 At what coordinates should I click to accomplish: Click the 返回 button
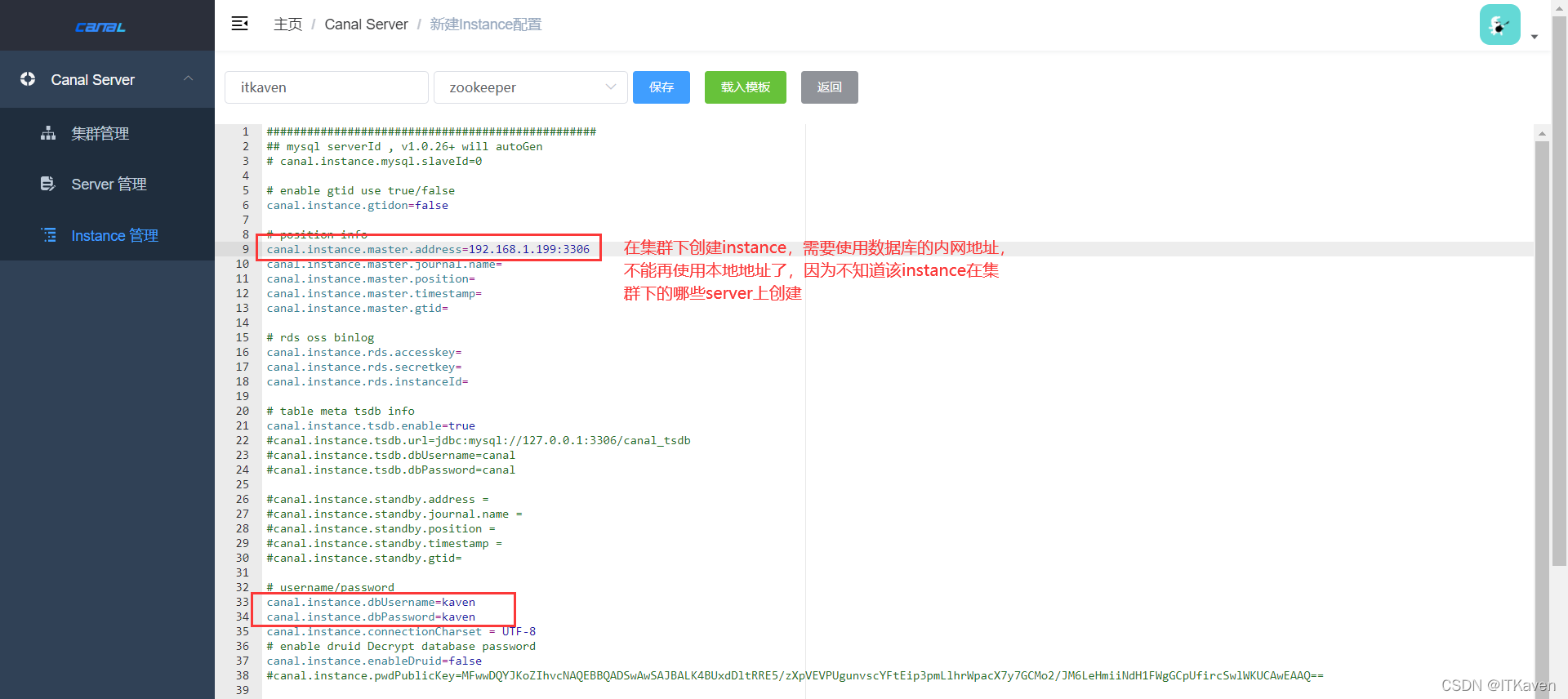[x=830, y=87]
